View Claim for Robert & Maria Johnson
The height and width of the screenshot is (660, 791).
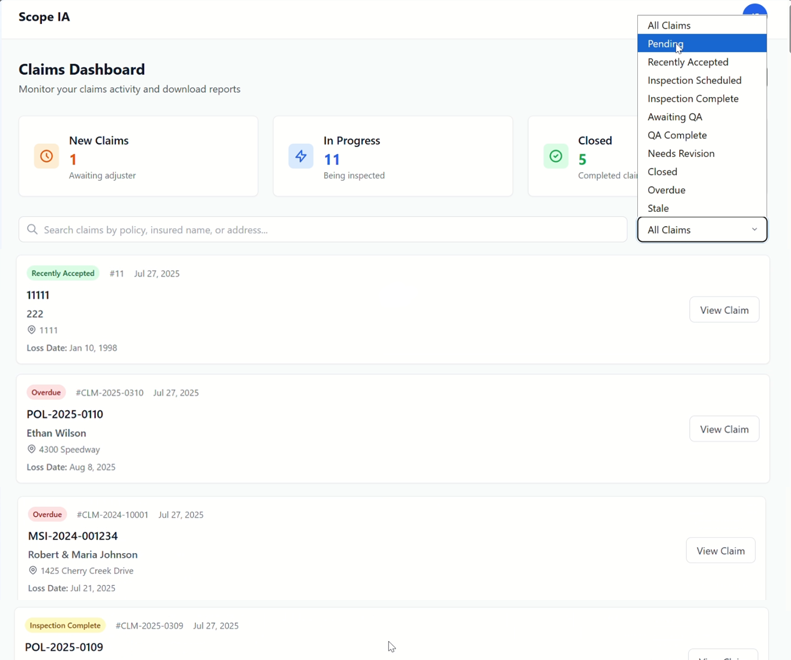pyautogui.click(x=720, y=551)
